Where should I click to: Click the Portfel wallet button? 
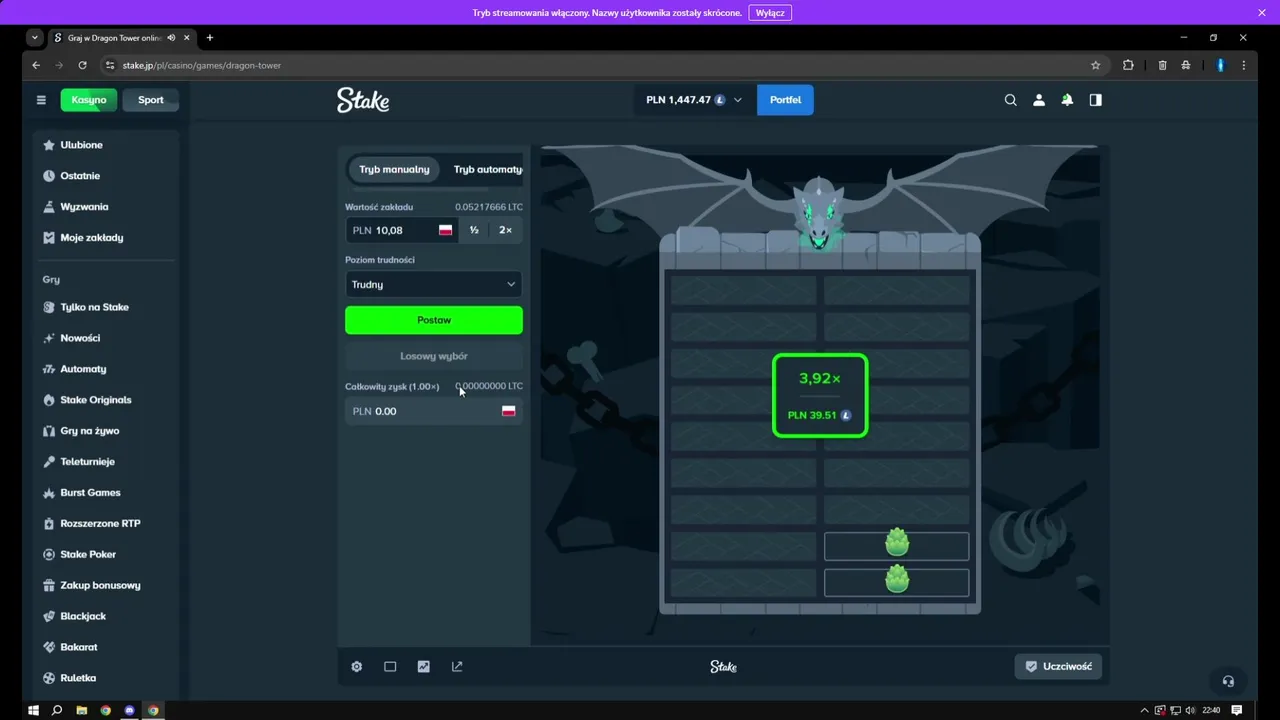point(785,100)
